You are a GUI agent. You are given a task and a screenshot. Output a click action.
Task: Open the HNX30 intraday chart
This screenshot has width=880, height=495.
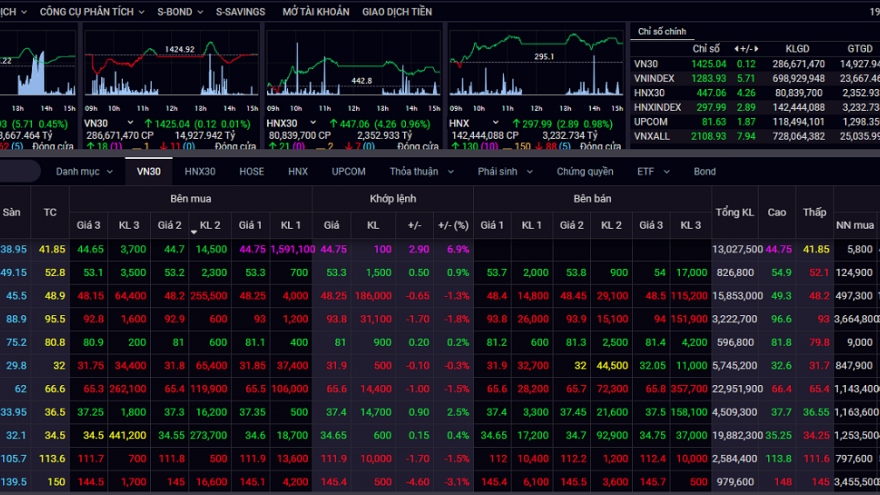point(354,66)
